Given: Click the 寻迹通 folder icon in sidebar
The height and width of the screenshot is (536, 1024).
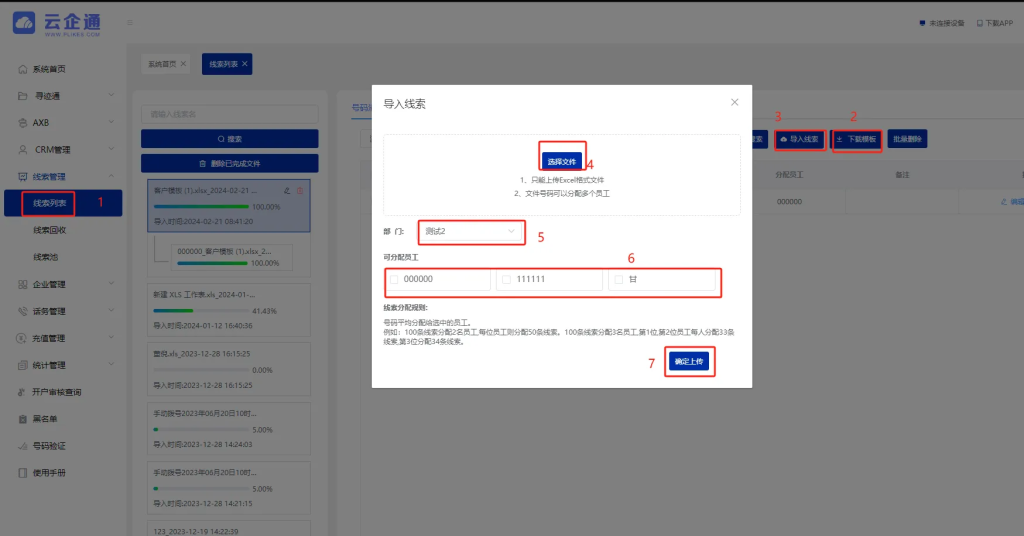Looking at the screenshot, I should tap(23, 96).
